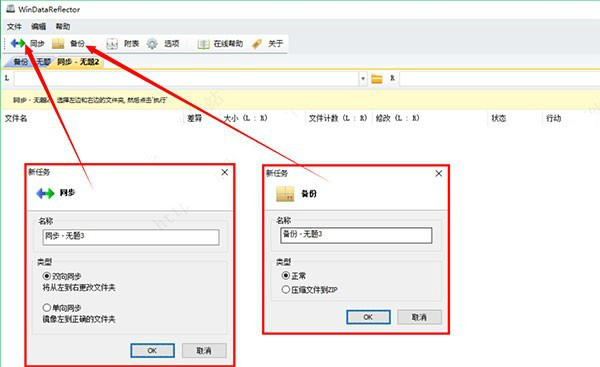Close the 同步 new task dialog
This screenshot has width=600, height=367.
pyautogui.click(x=225, y=173)
